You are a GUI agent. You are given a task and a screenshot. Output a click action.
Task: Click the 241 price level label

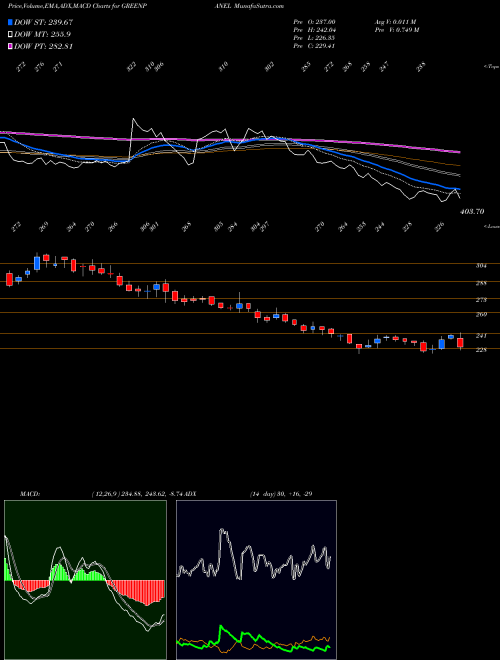(481, 335)
